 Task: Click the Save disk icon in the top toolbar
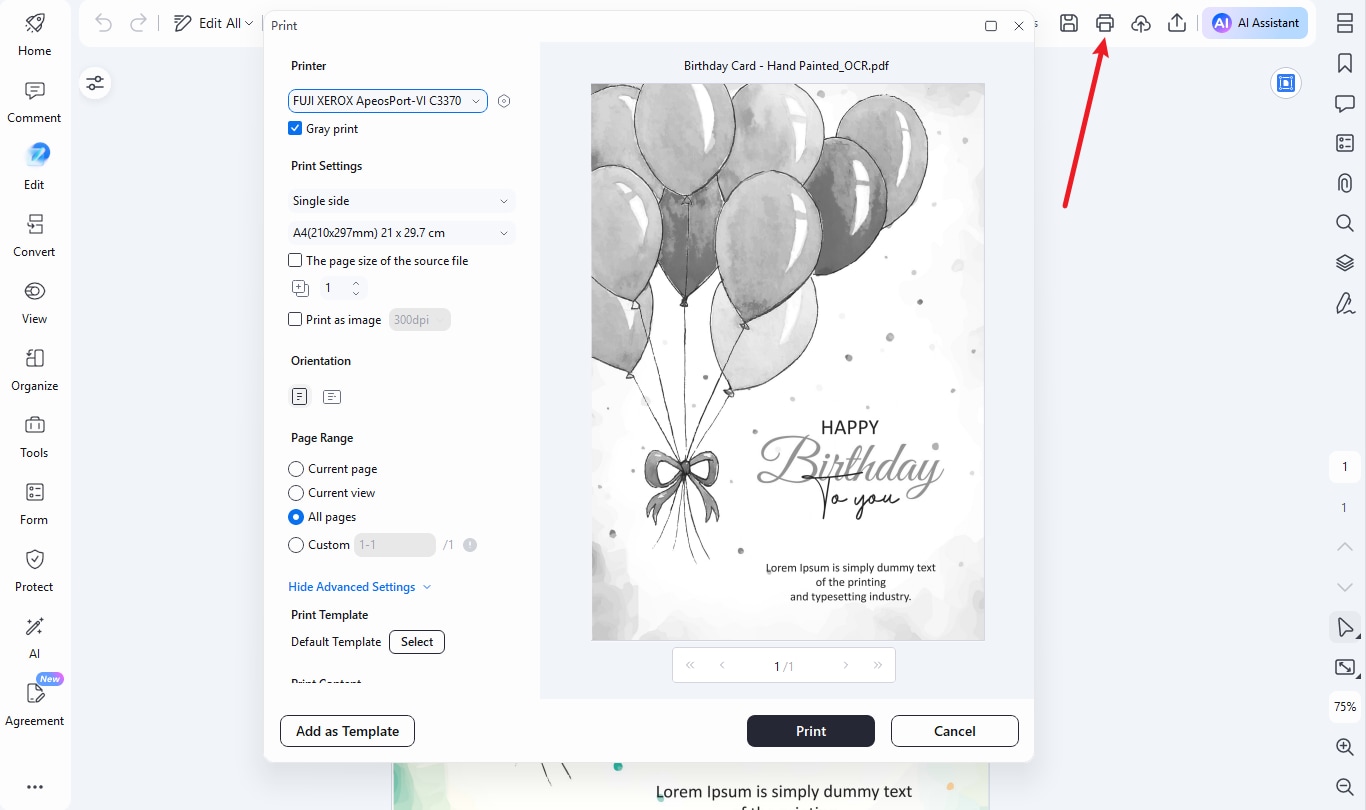tap(1069, 23)
